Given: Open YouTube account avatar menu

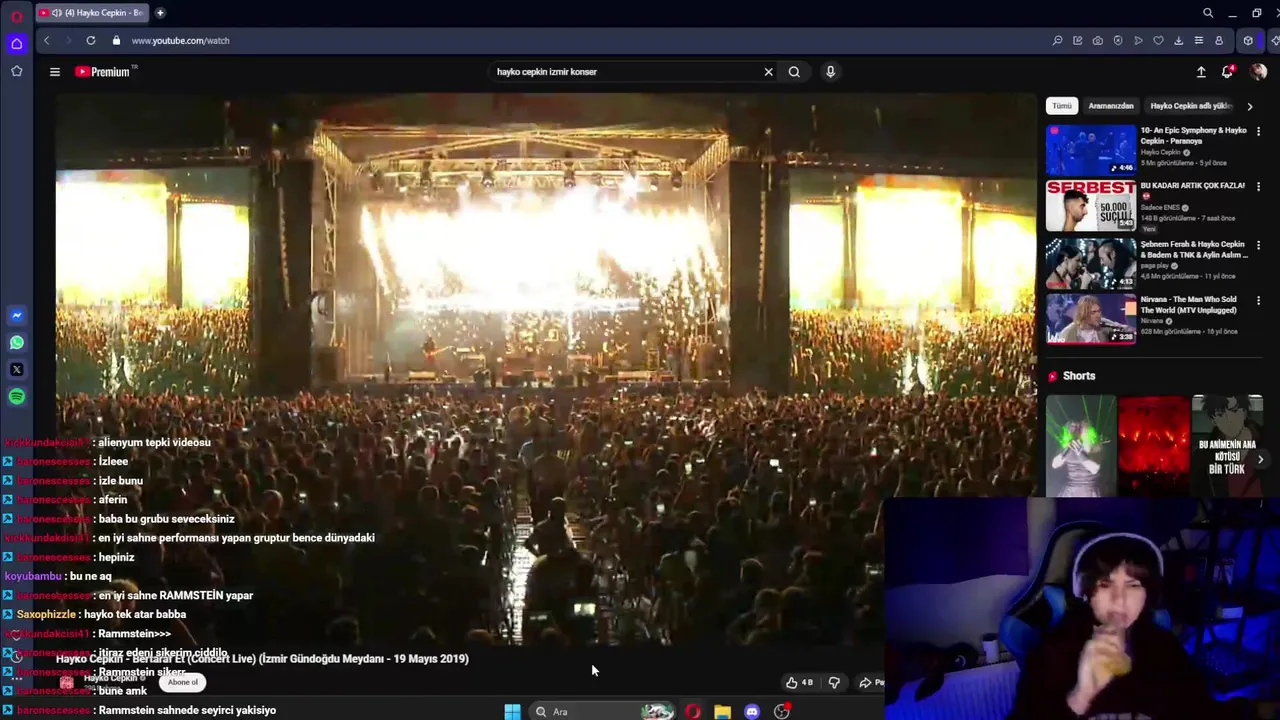Looking at the screenshot, I should (1258, 72).
